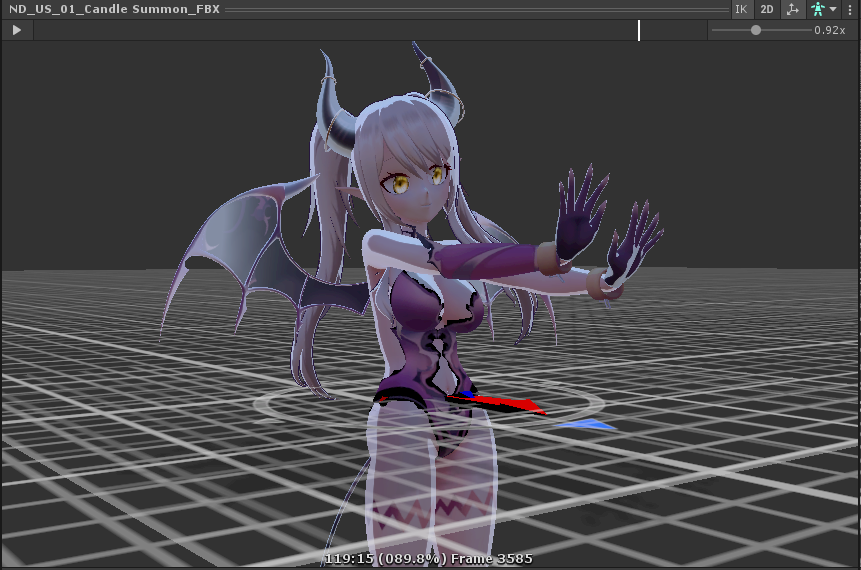This screenshot has width=861, height=570.
Task: Click the preview avatar icon
Action: tap(818, 9)
